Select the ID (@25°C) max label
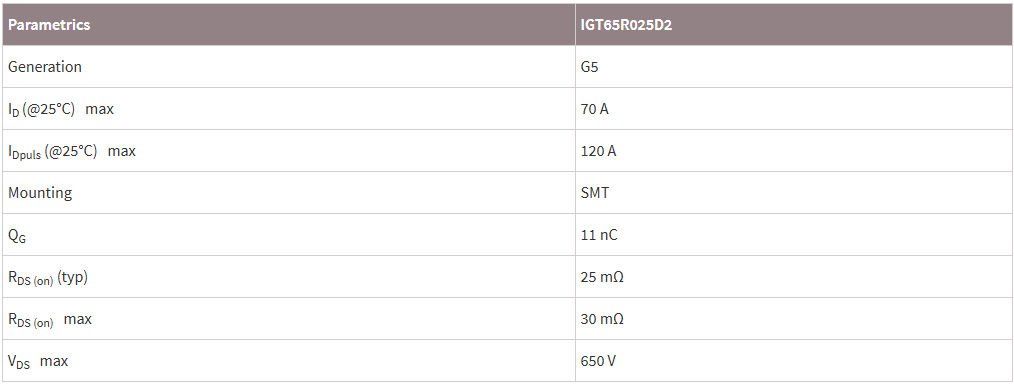Image resolution: width=1014 pixels, height=385 pixels. 61,109
